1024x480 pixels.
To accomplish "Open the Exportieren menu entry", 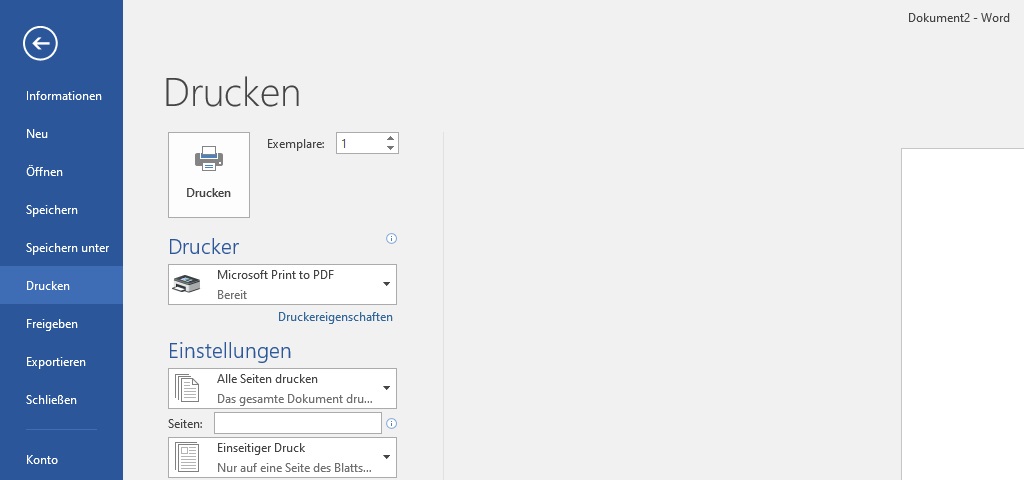I will pos(56,362).
